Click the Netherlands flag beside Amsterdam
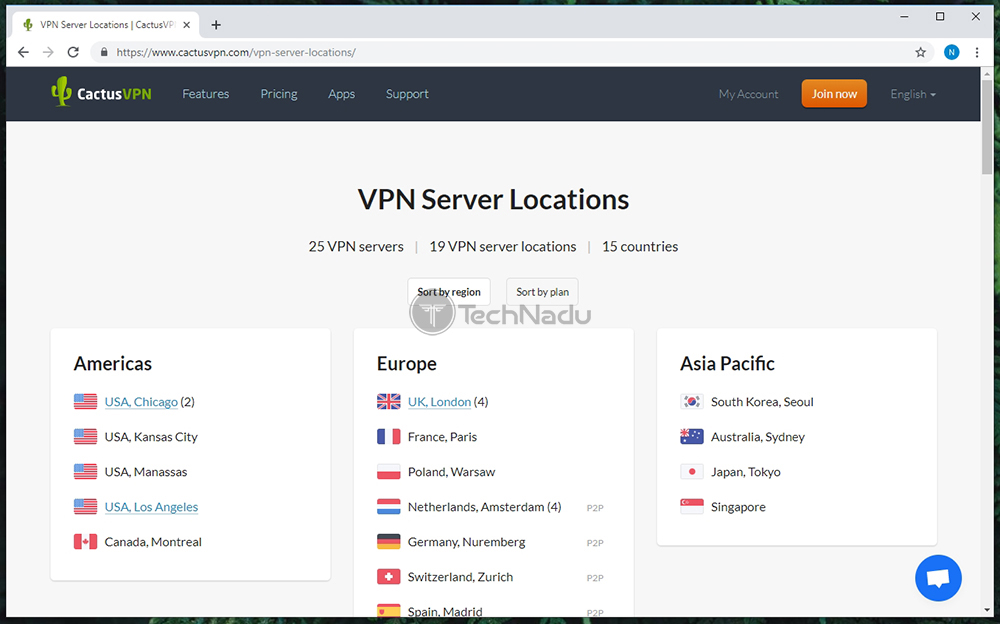 388,507
